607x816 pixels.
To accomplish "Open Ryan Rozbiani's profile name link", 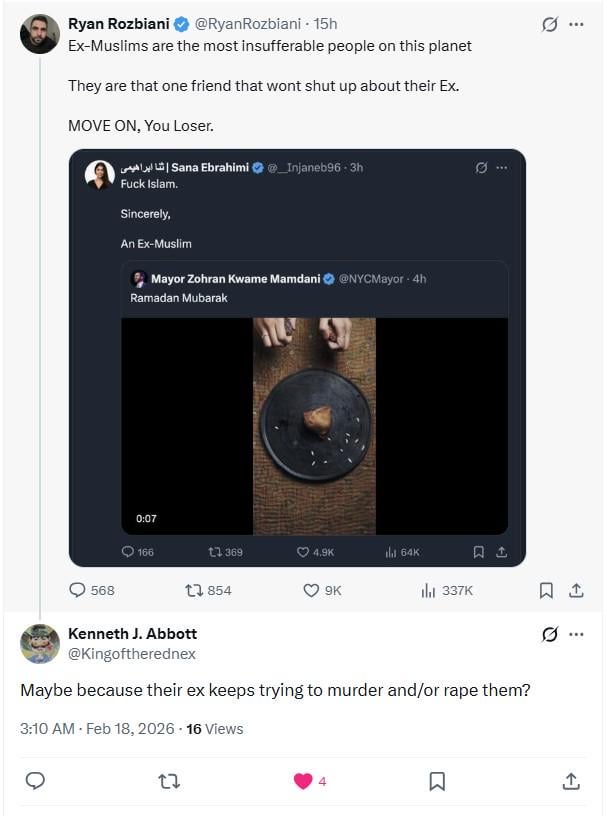I will point(118,24).
